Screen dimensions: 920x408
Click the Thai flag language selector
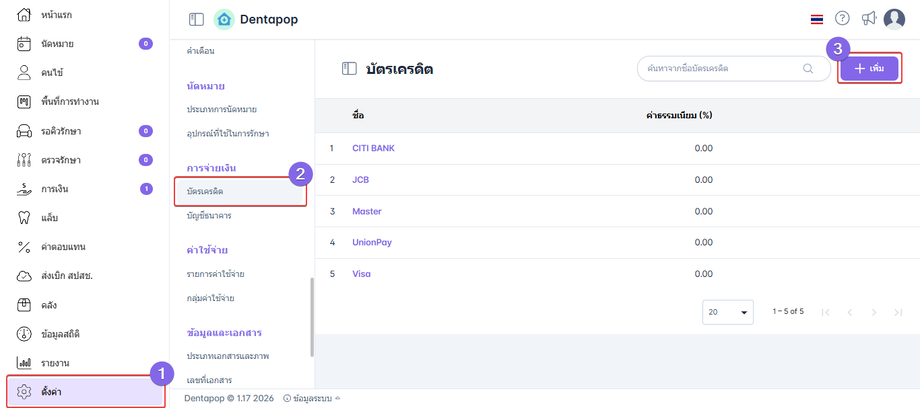pos(817,19)
